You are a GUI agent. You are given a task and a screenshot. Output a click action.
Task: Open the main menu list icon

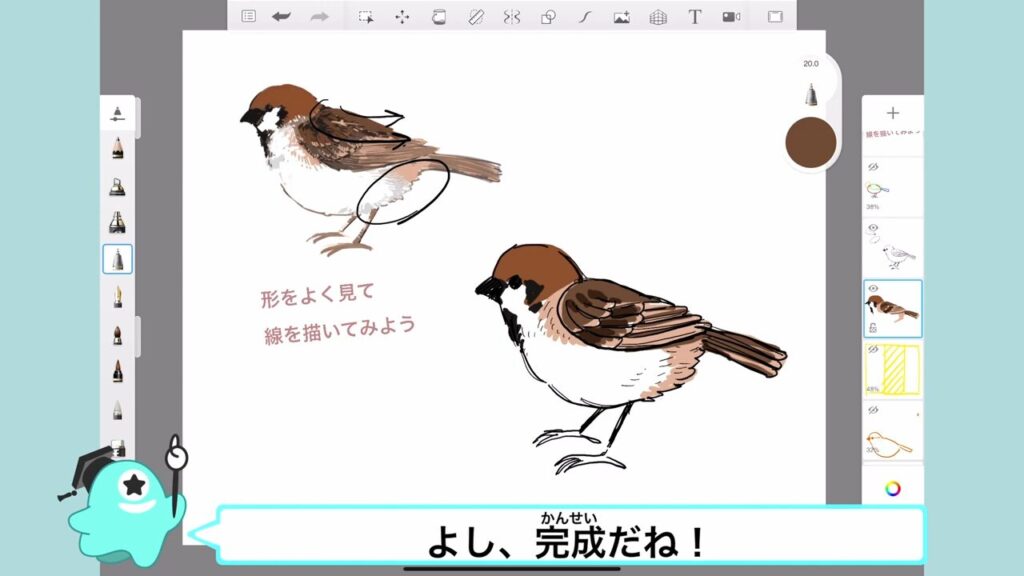click(248, 16)
